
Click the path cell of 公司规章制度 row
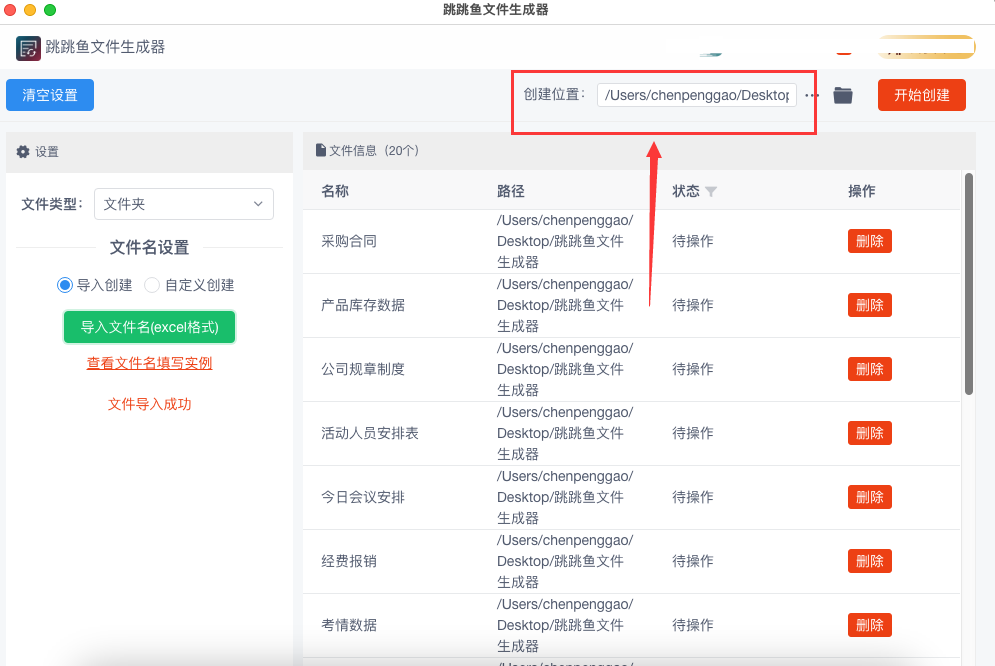565,369
